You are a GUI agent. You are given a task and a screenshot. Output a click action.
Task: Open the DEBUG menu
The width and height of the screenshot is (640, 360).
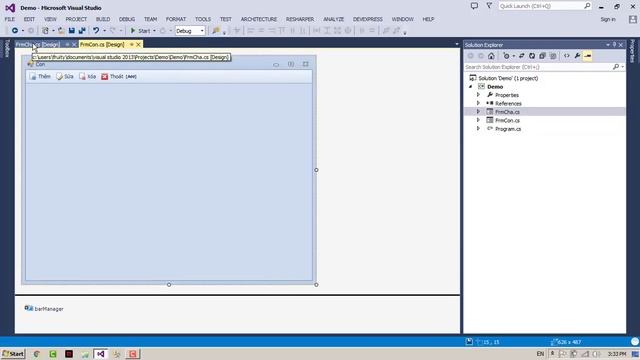click(x=127, y=19)
